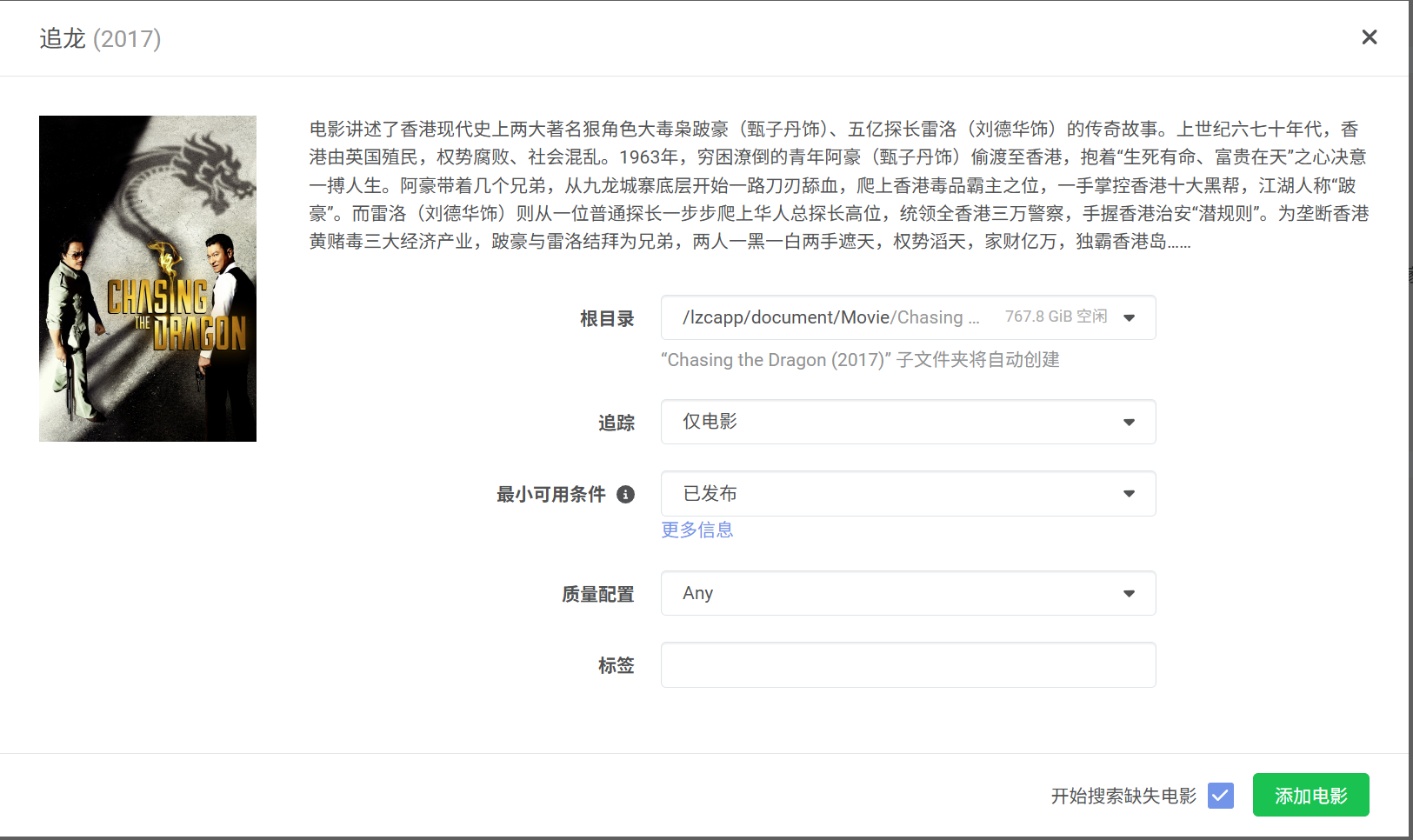Click the info icon beside 最小可用条件
This screenshot has height=840, width=1413.
[625, 494]
